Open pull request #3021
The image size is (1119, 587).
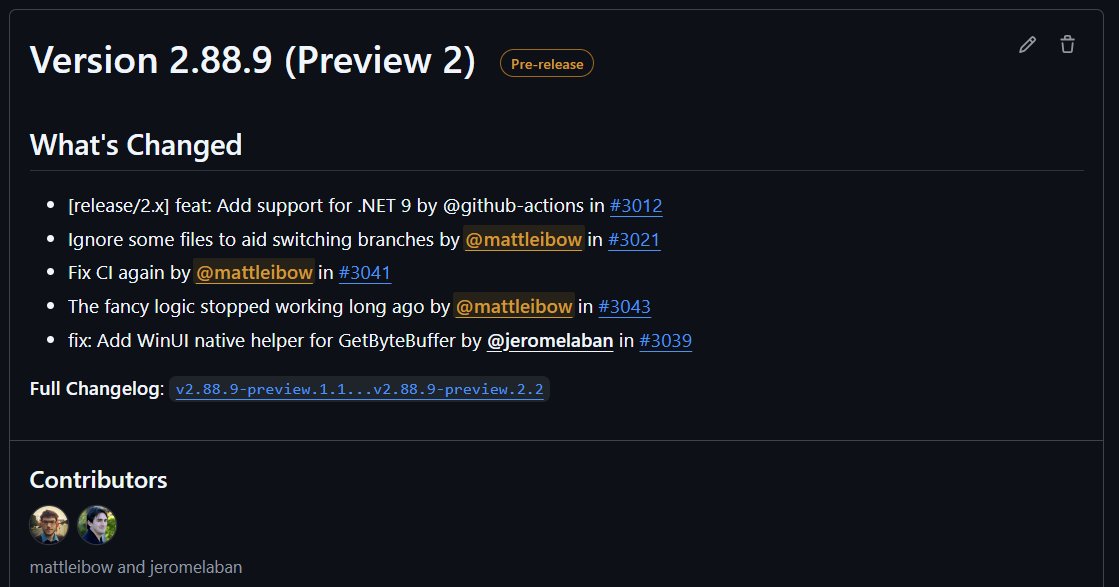(x=635, y=239)
